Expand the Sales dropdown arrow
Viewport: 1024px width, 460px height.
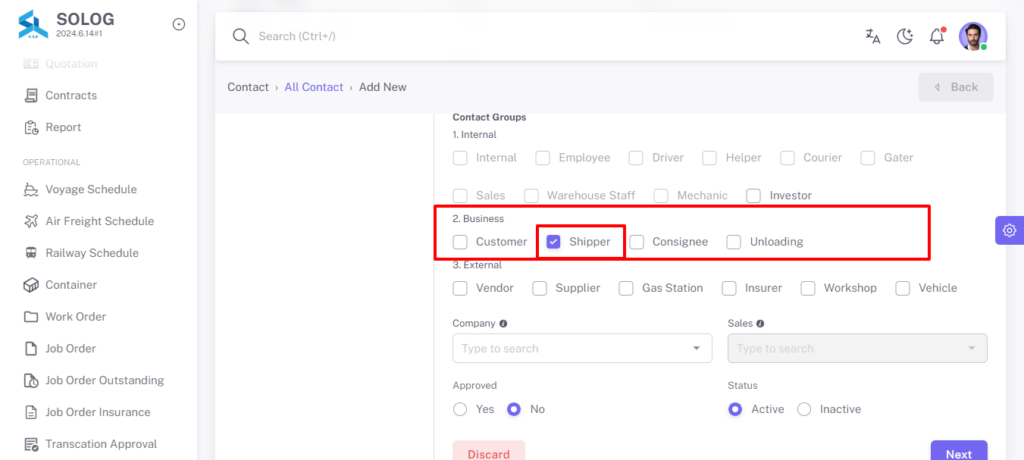[972, 348]
